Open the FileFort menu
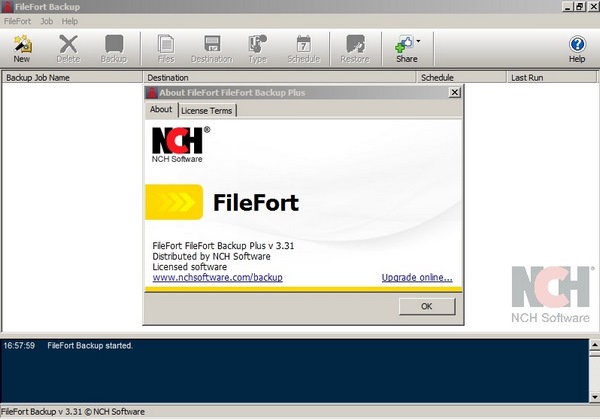Viewport: 600px width, 420px height. point(17,21)
